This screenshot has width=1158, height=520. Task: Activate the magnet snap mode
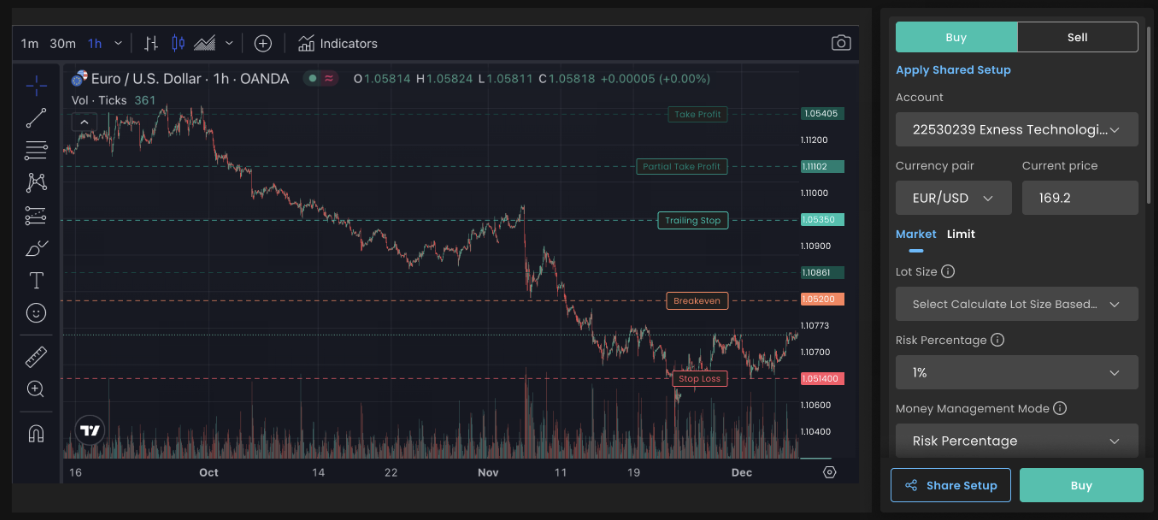36,433
